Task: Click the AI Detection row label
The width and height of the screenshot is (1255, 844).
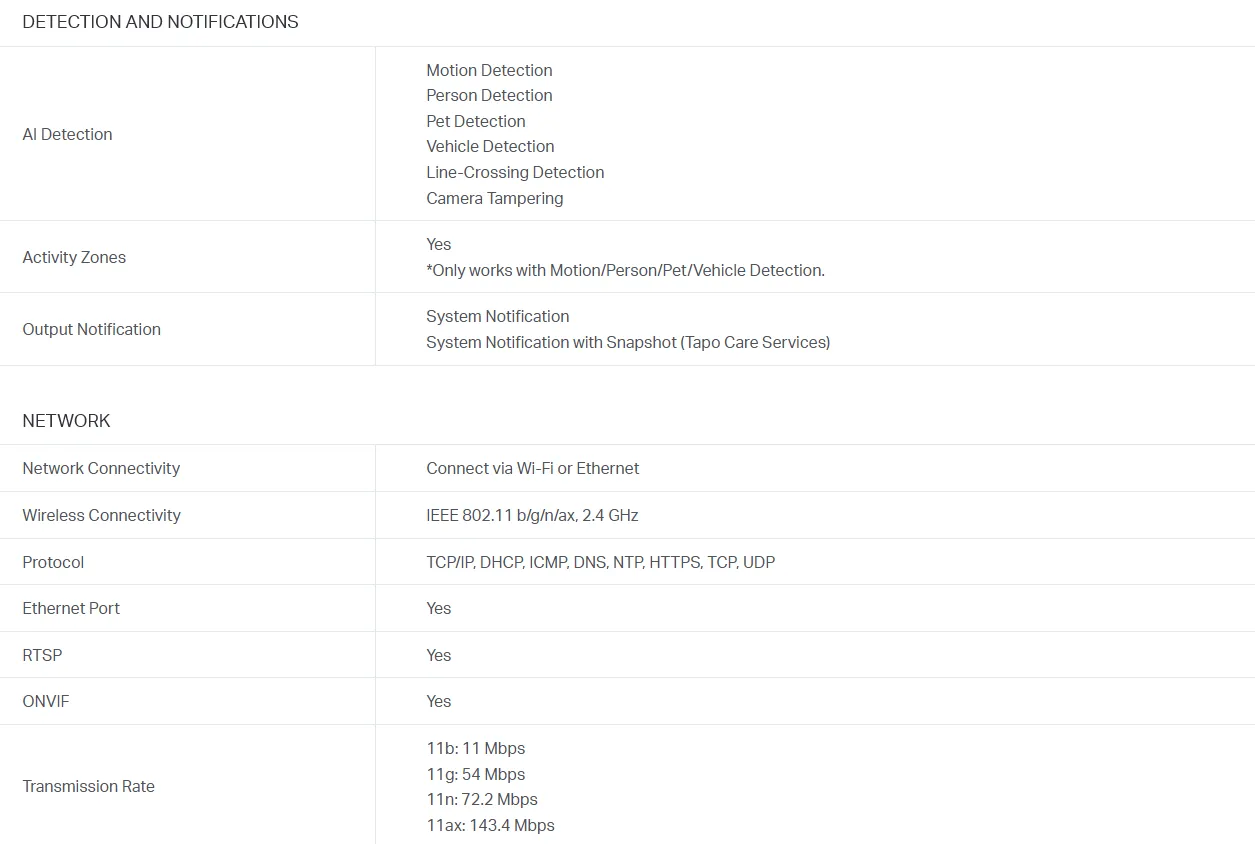Action: [67, 134]
